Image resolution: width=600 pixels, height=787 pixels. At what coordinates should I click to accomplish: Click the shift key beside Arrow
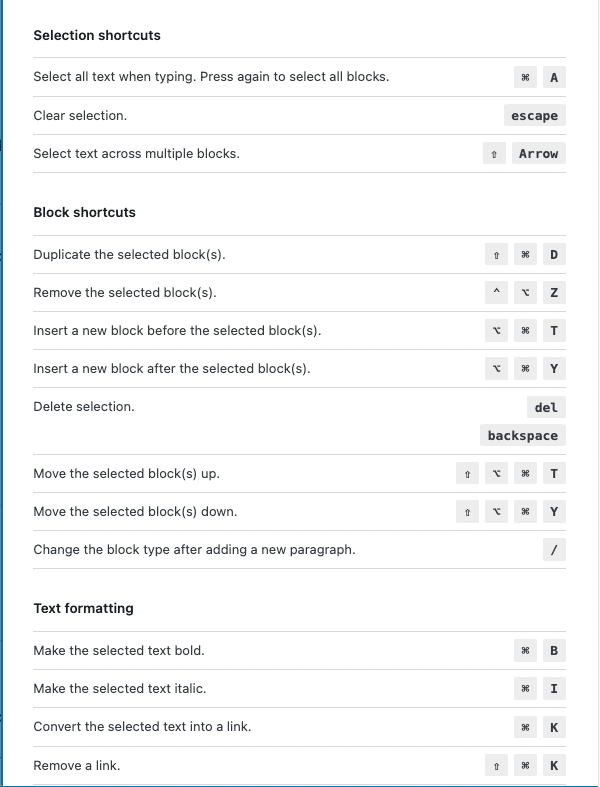point(495,154)
